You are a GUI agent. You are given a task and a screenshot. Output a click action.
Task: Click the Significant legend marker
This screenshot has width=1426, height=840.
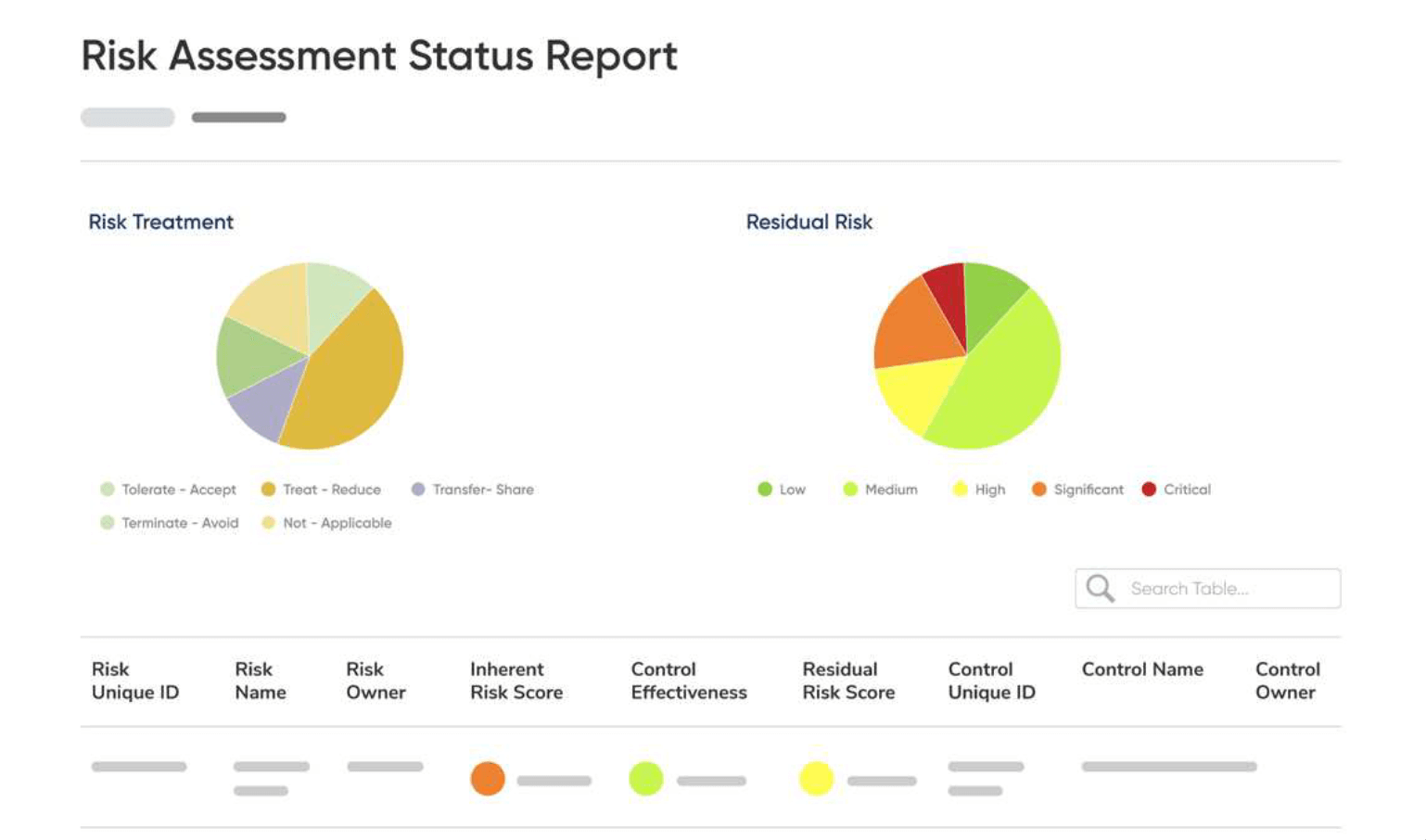(x=1040, y=490)
